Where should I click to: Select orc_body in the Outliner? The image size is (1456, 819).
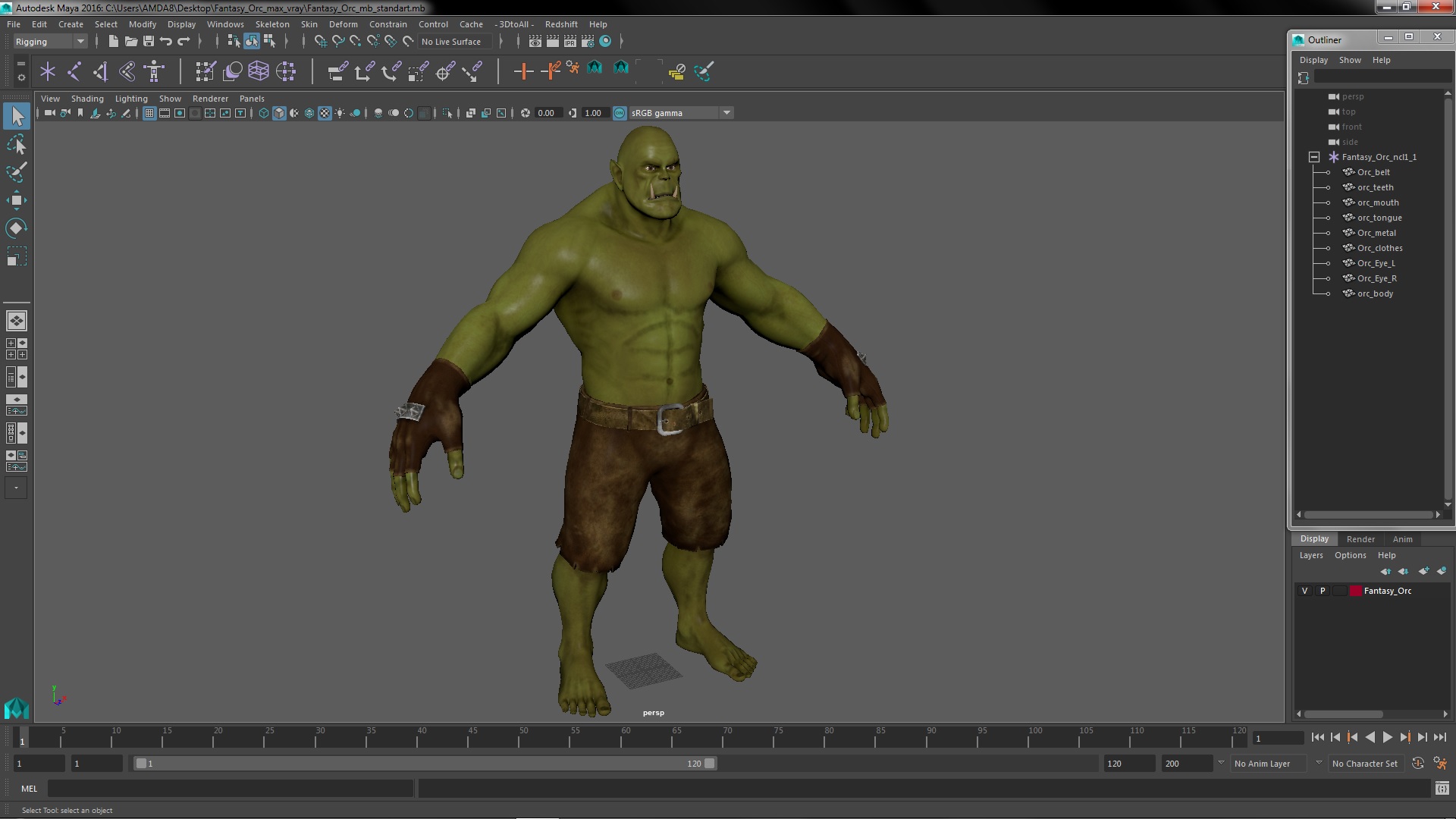1375,293
